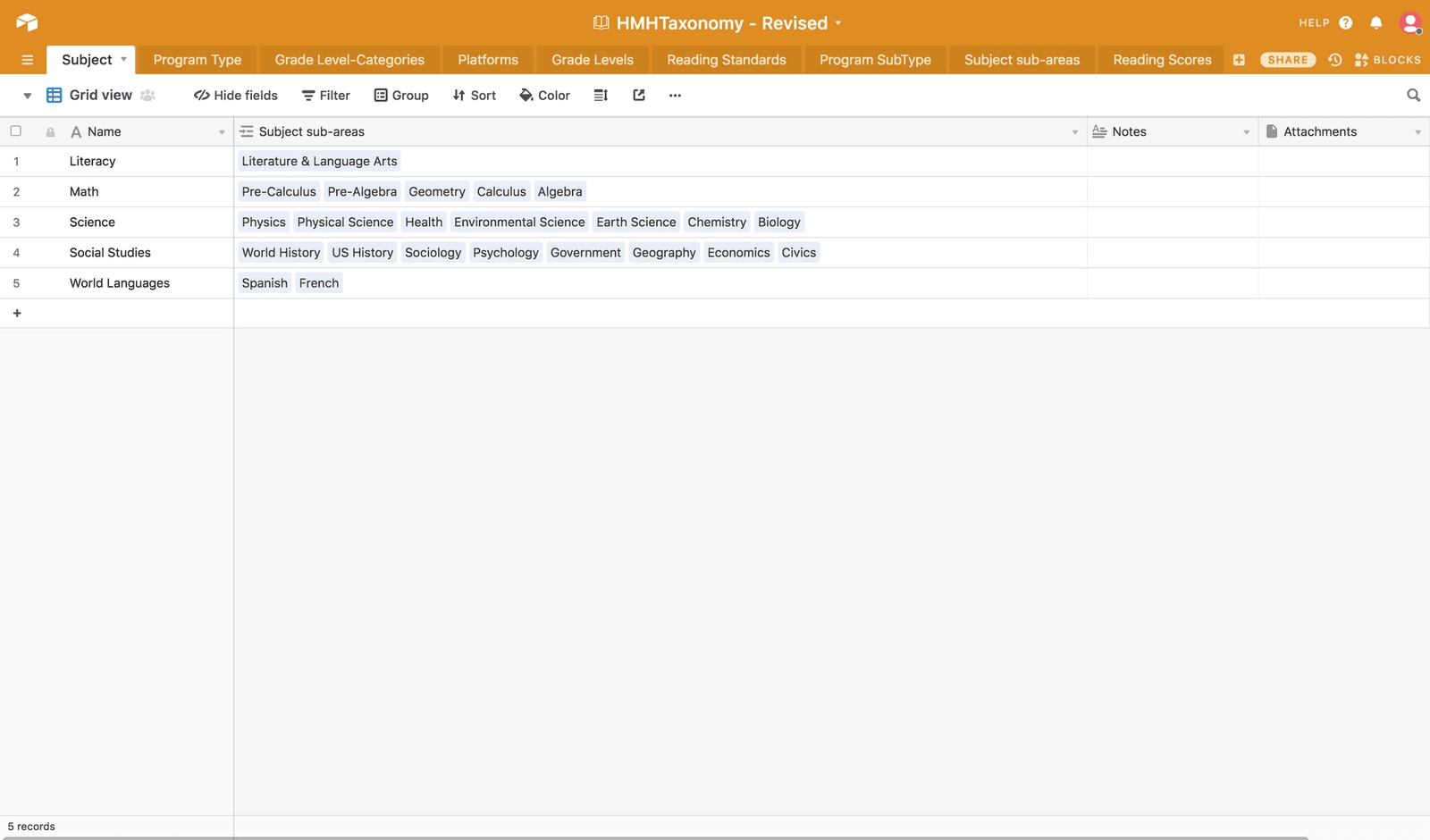Click the Help link text

pos(1314,23)
